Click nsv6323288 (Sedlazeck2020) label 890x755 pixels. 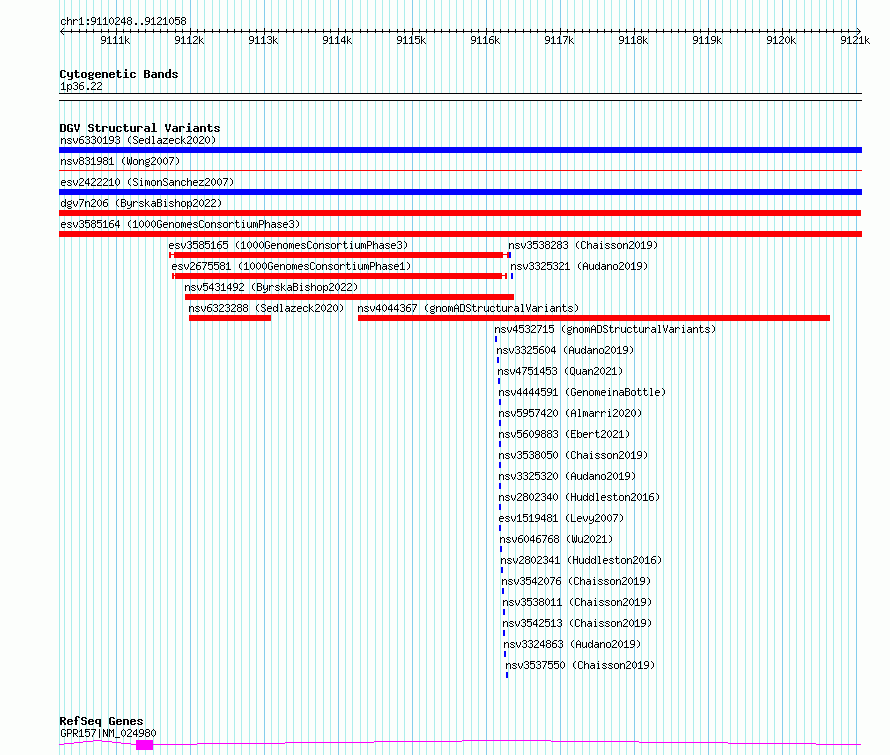tap(266, 308)
